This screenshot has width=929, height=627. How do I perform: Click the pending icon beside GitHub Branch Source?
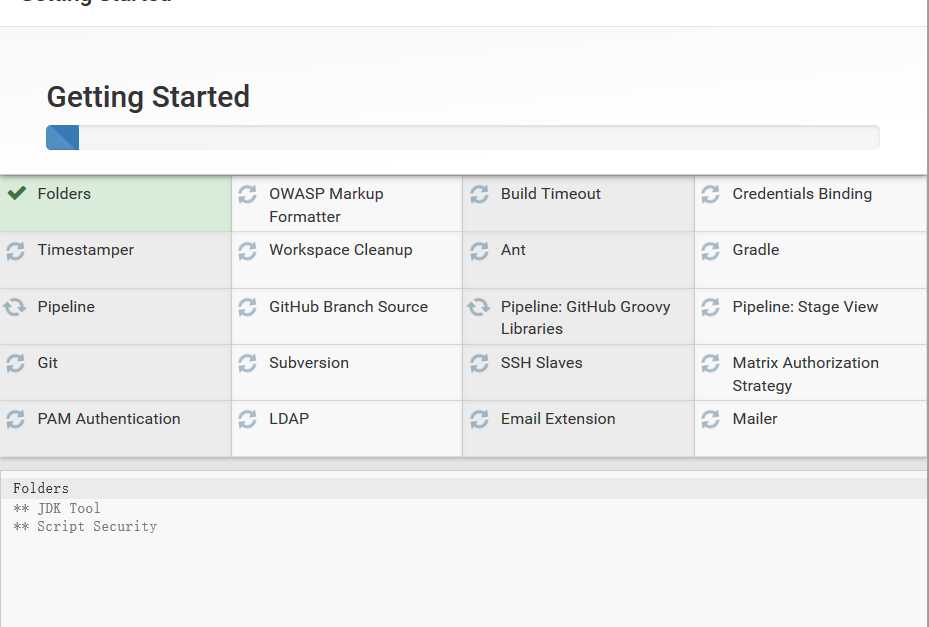click(x=247, y=307)
